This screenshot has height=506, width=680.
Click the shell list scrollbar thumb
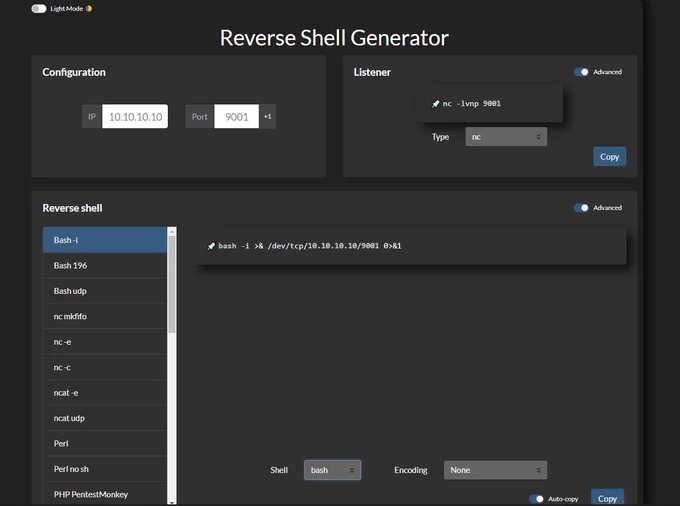pos(172,284)
